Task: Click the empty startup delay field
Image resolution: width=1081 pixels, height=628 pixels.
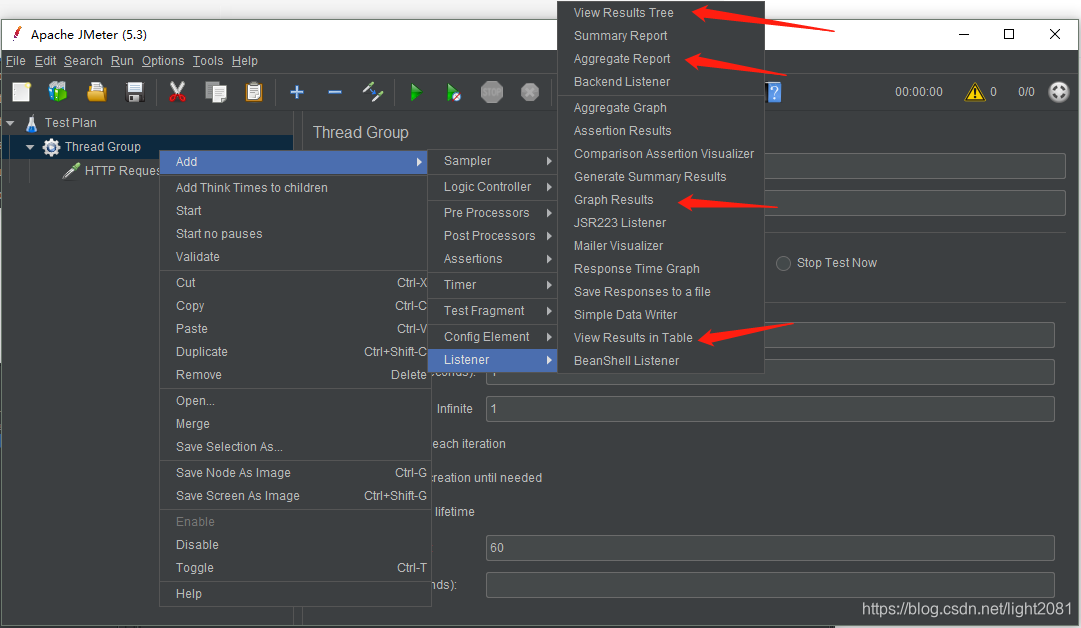Action: tap(770, 585)
